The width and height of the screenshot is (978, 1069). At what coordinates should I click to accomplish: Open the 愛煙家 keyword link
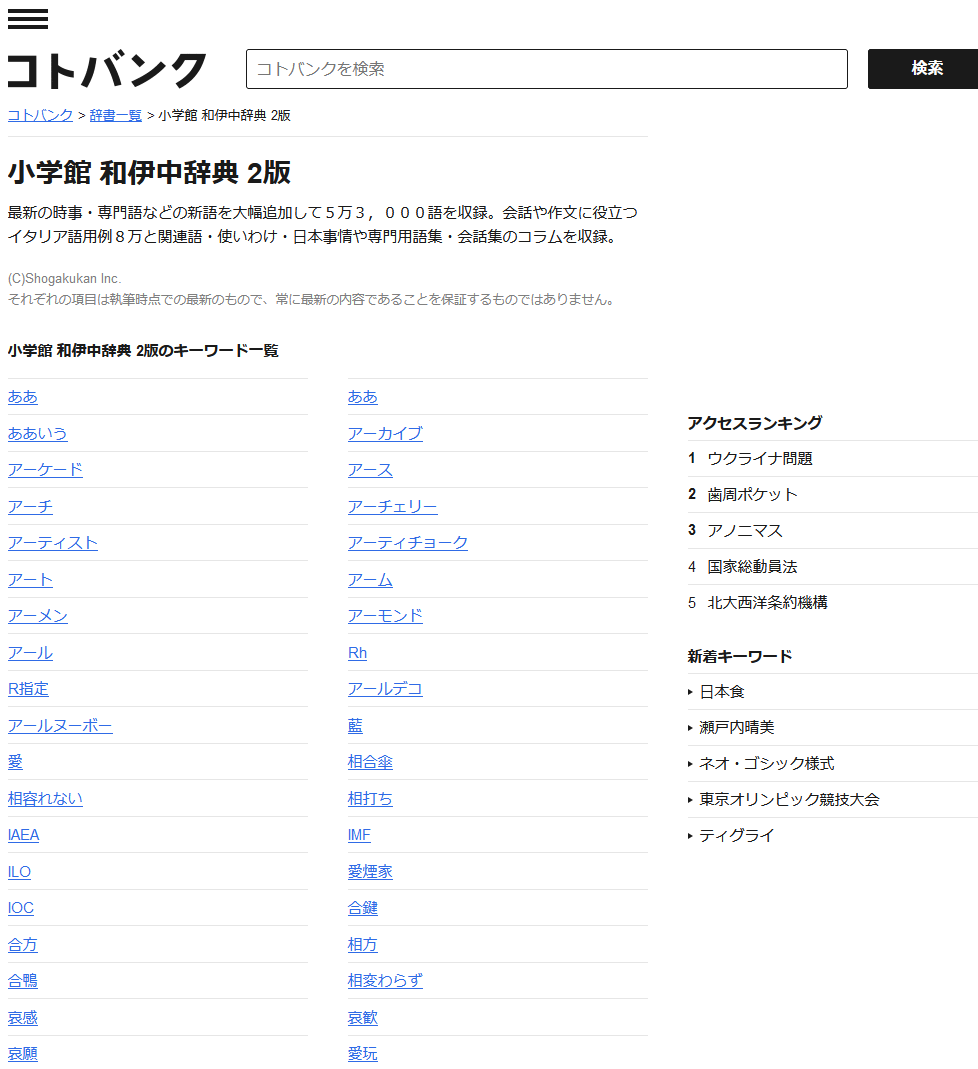(370, 871)
